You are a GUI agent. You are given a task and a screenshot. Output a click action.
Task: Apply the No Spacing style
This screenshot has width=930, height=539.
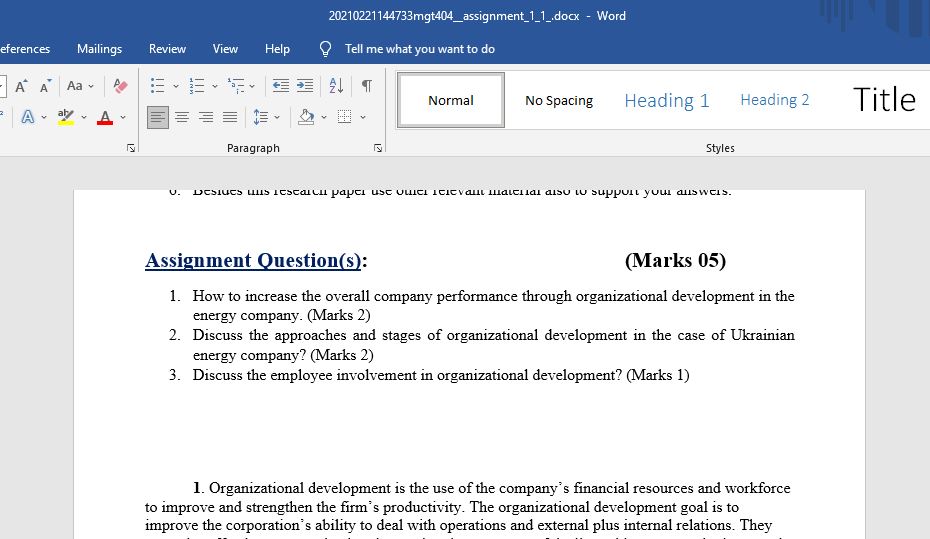(x=559, y=100)
